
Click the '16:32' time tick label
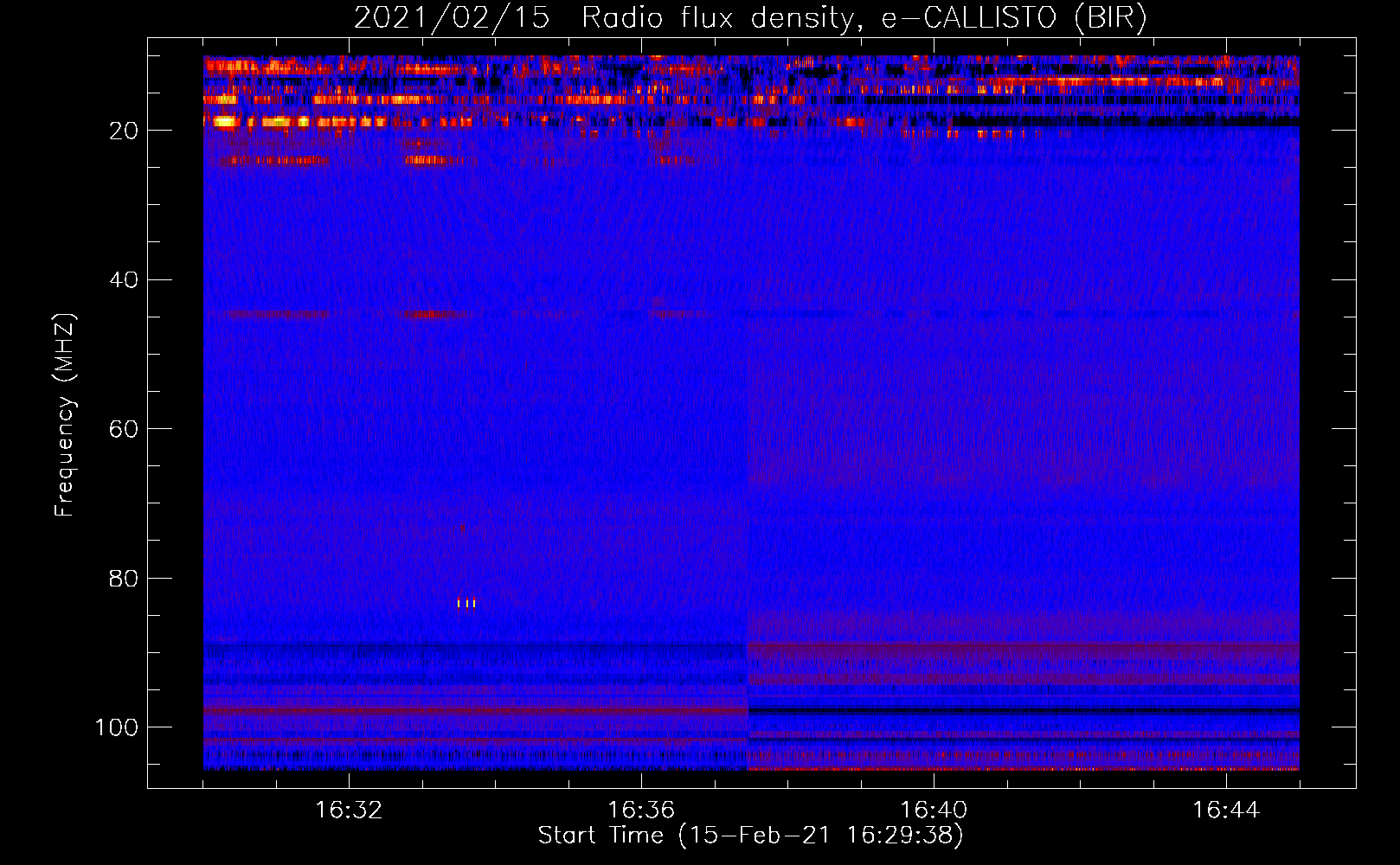[x=349, y=811]
